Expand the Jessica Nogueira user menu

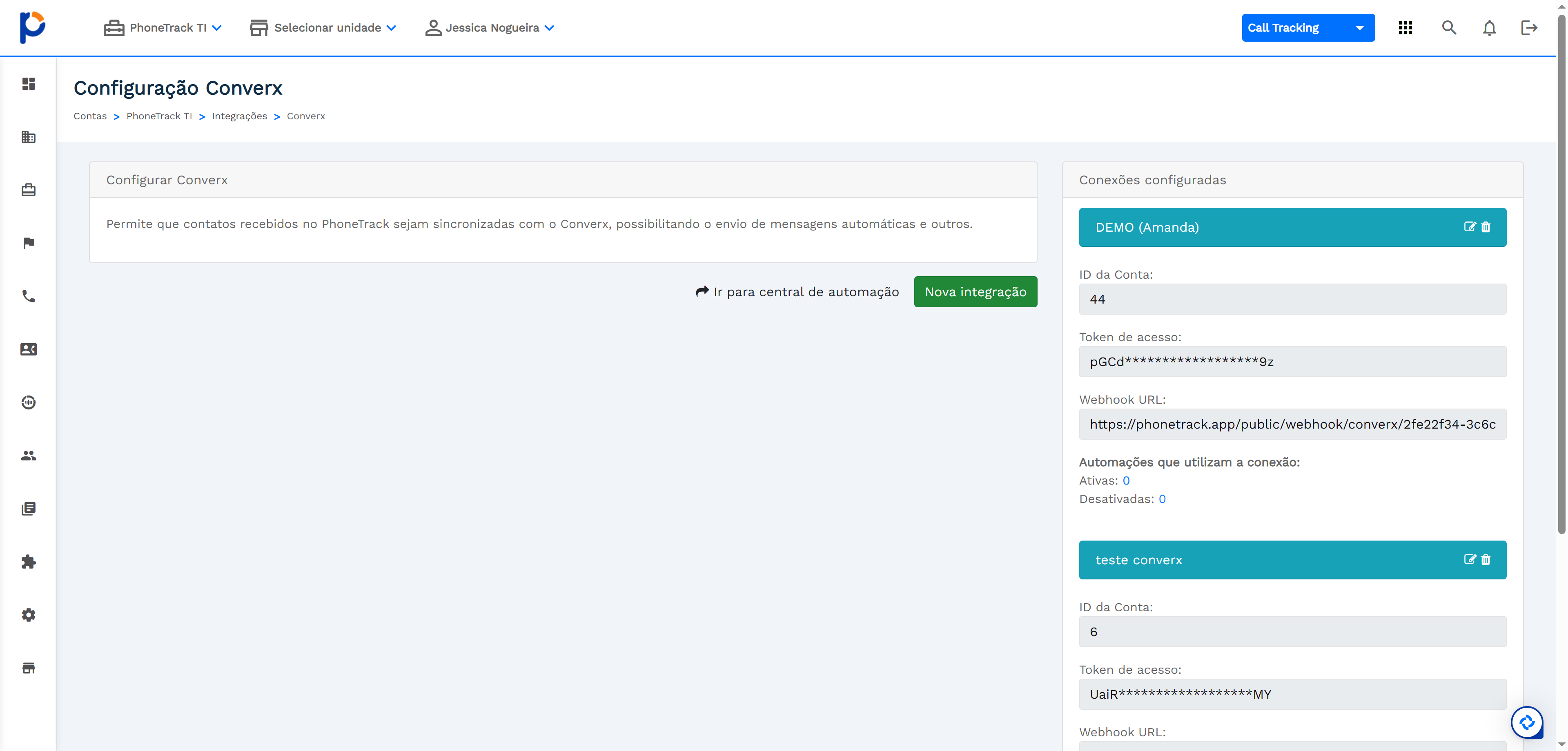coord(490,28)
